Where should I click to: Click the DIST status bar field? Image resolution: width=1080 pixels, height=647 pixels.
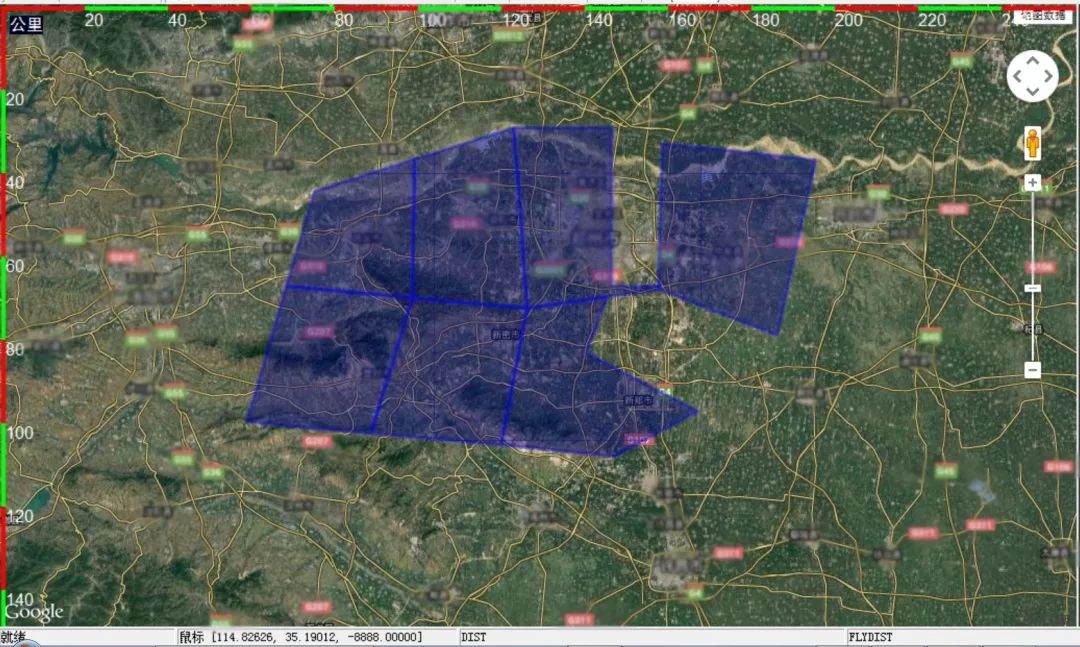pos(650,637)
